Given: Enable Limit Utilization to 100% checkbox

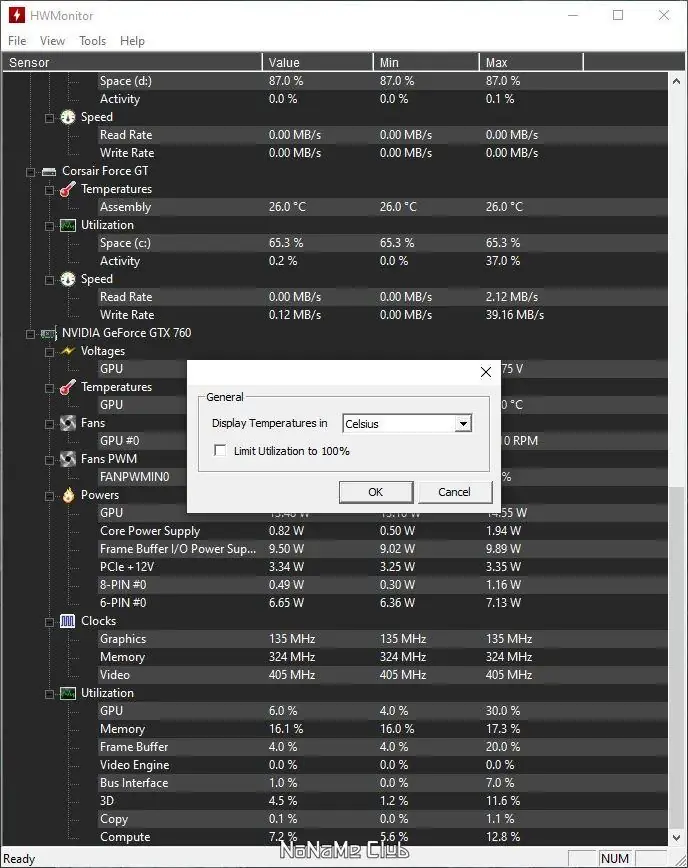Looking at the screenshot, I should [220, 451].
